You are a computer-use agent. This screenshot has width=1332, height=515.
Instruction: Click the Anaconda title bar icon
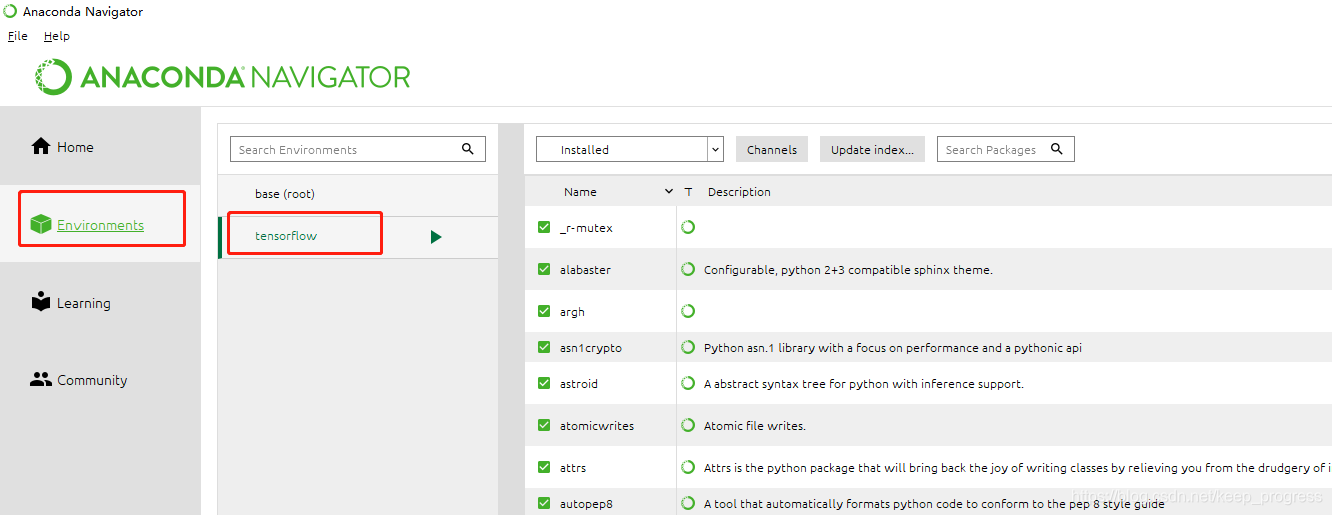coord(10,11)
